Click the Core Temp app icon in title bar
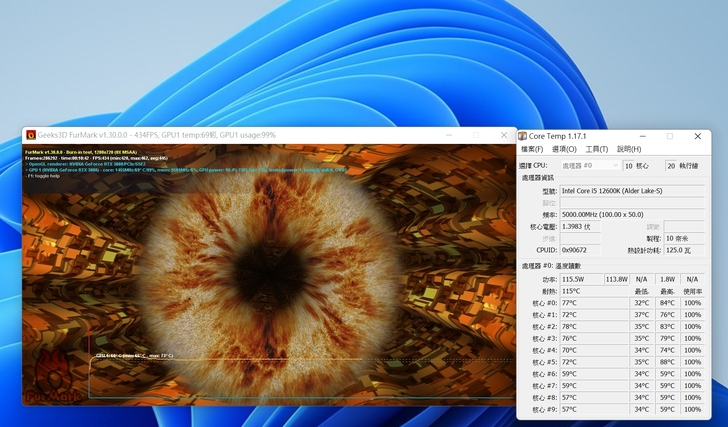 [x=522, y=135]
